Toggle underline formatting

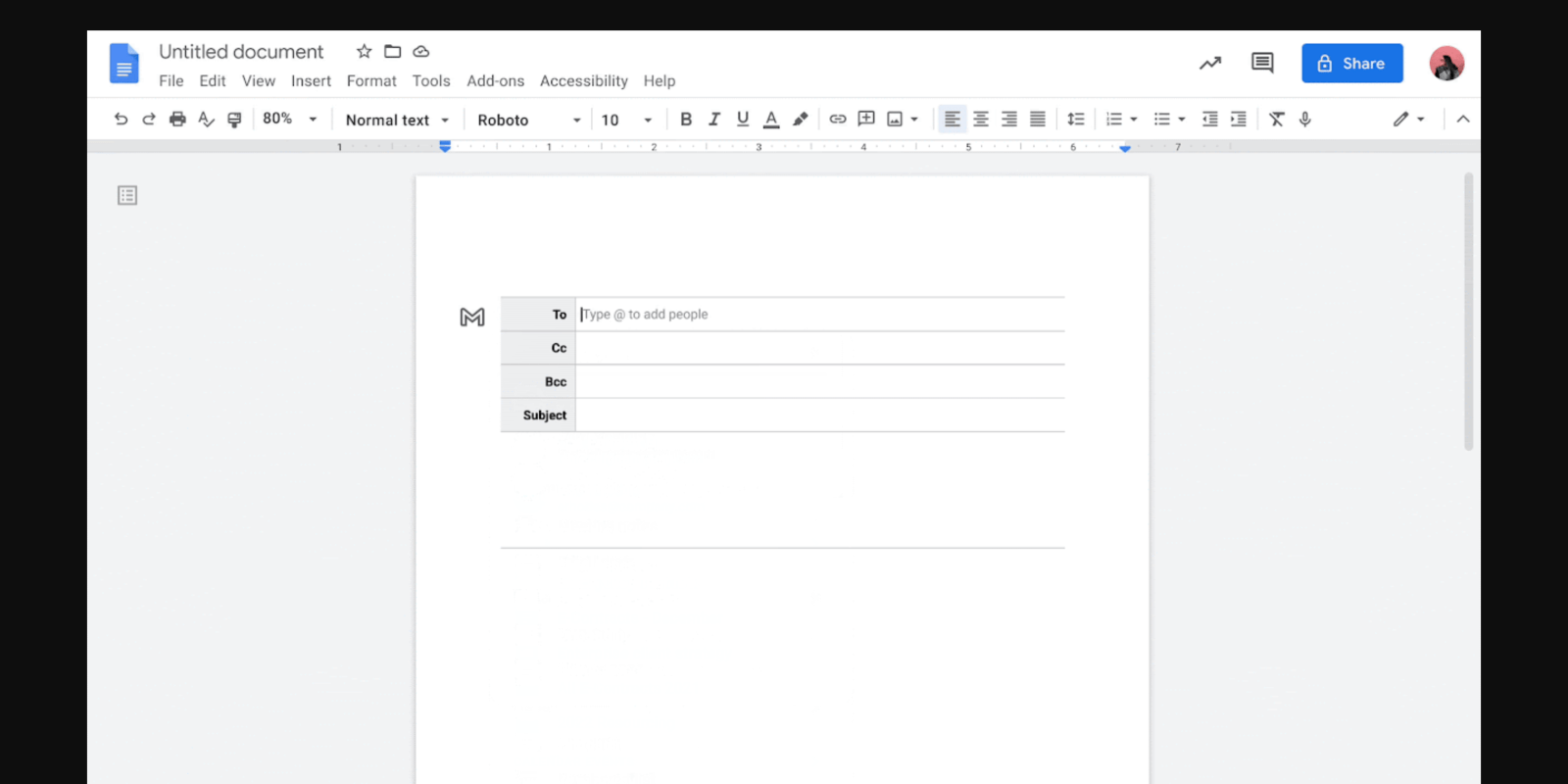[x=743, y=120]
